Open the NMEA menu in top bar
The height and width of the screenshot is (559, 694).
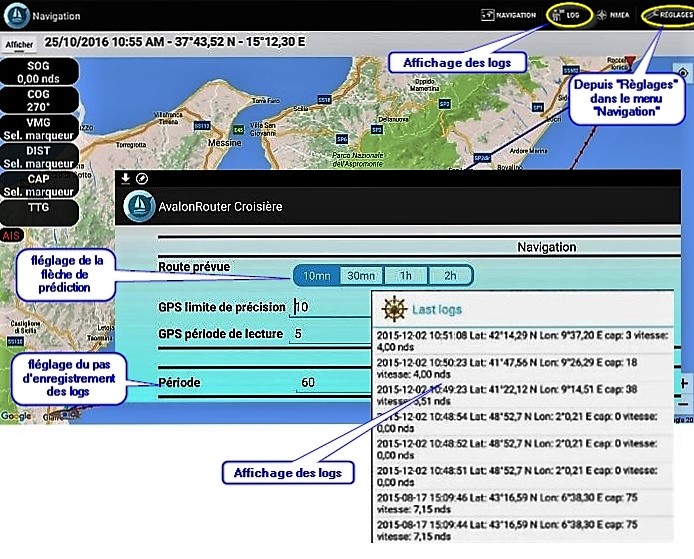click(x=614, y=16)
